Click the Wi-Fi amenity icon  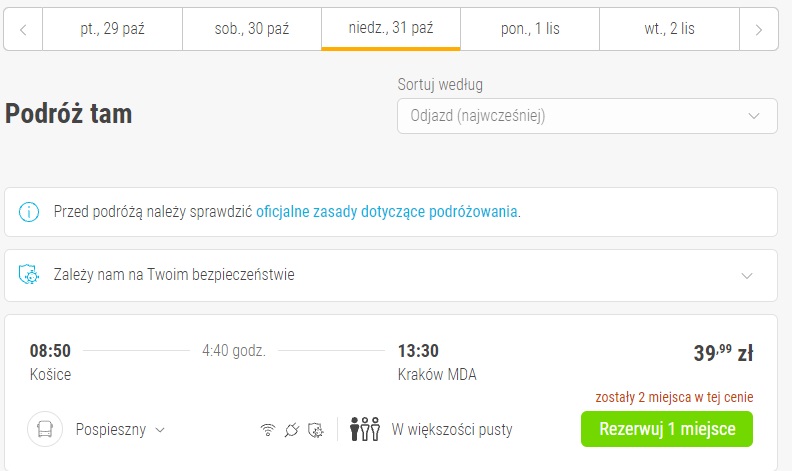point(268,430)
